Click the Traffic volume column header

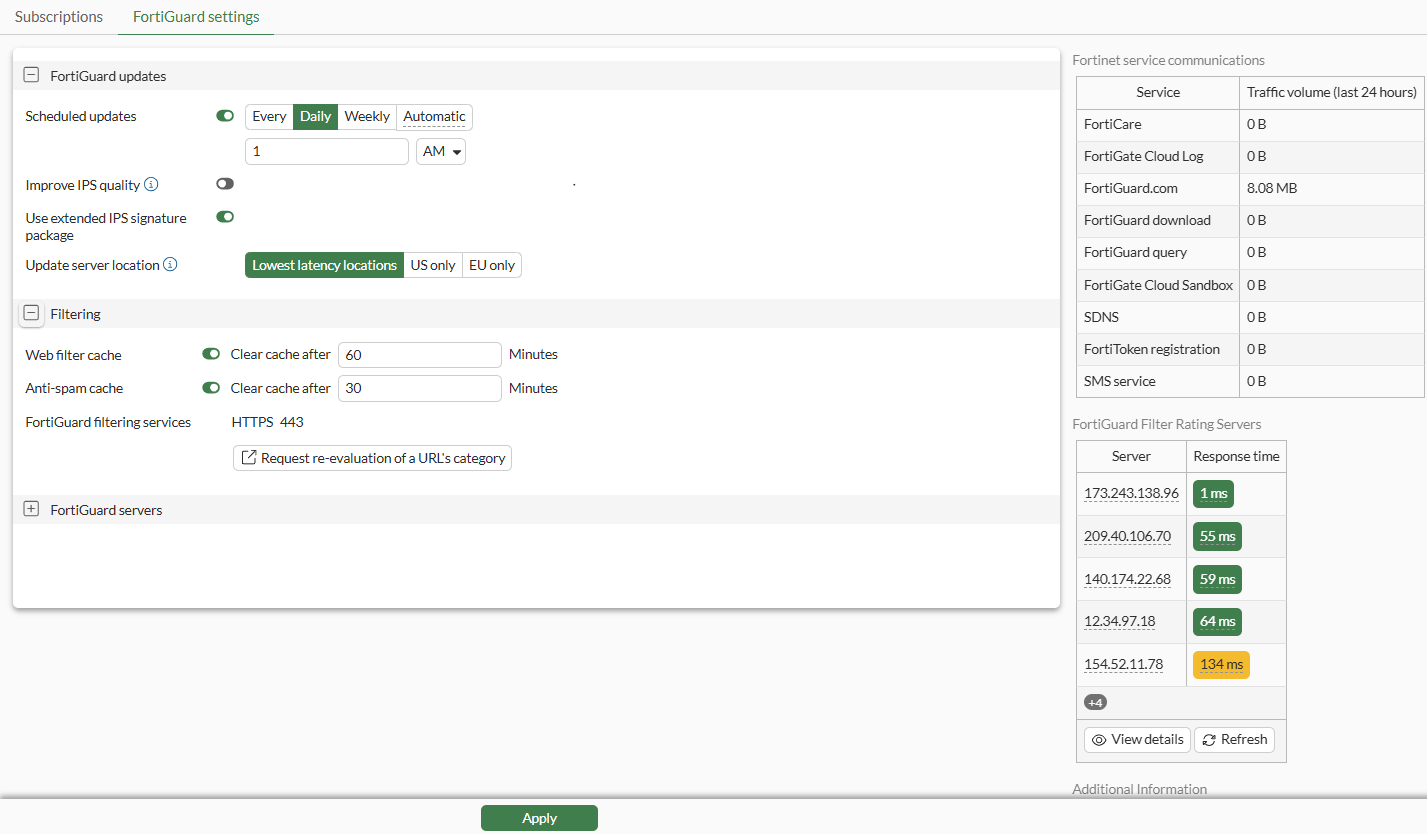[x=1332, y=92]
